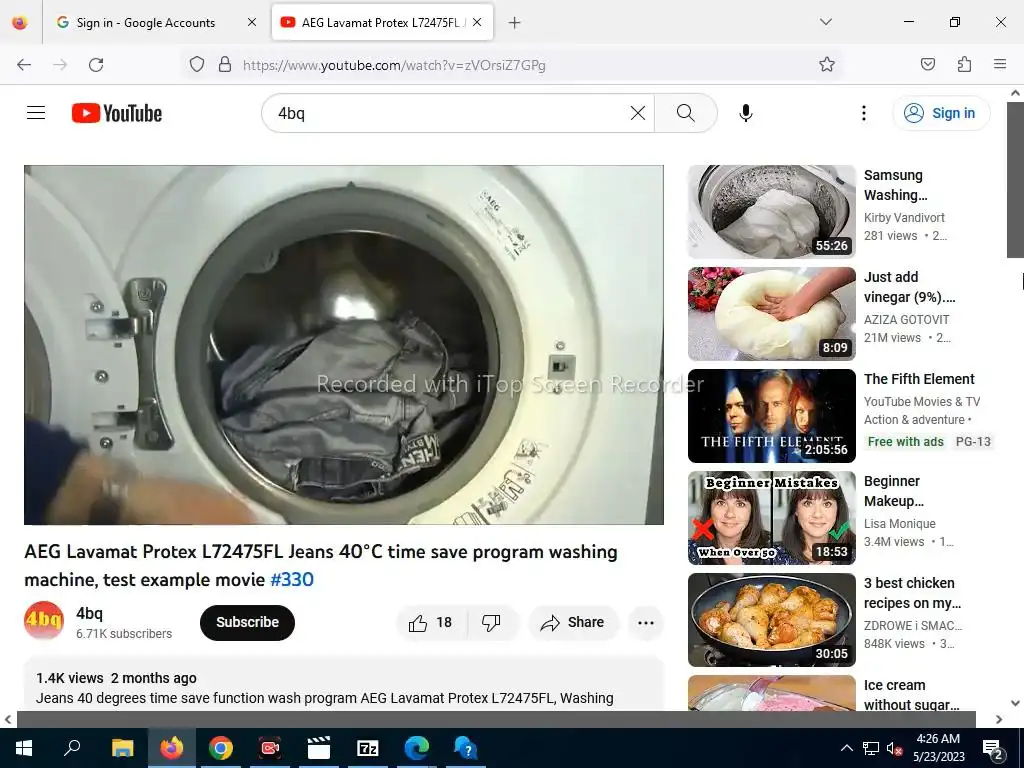Screen dimensions: 1024x768
Task: Open Google Chrome from the taskbar
Action: click(x=221, y=748)
